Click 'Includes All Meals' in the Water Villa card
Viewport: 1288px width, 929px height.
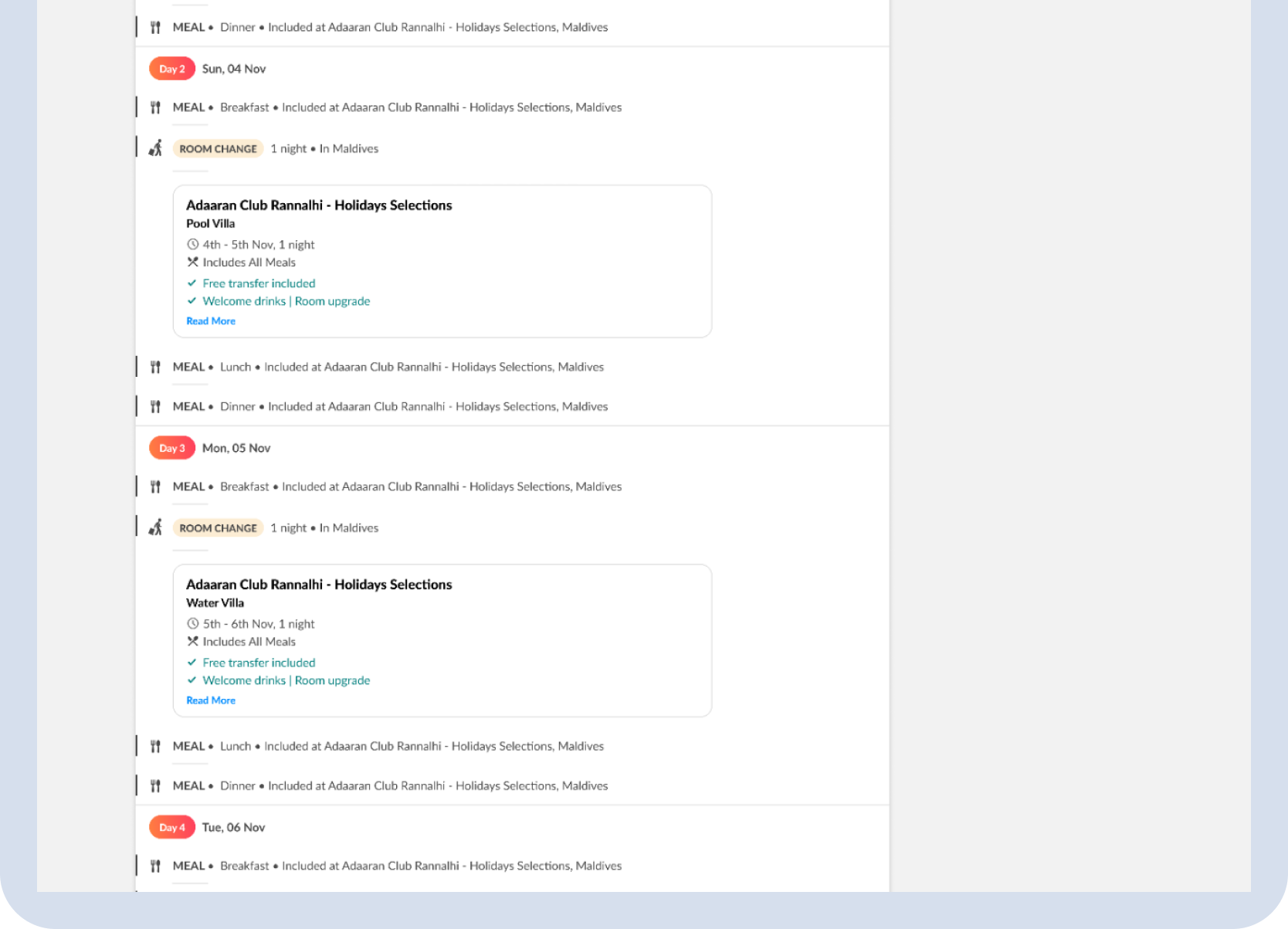pos(249,642)
